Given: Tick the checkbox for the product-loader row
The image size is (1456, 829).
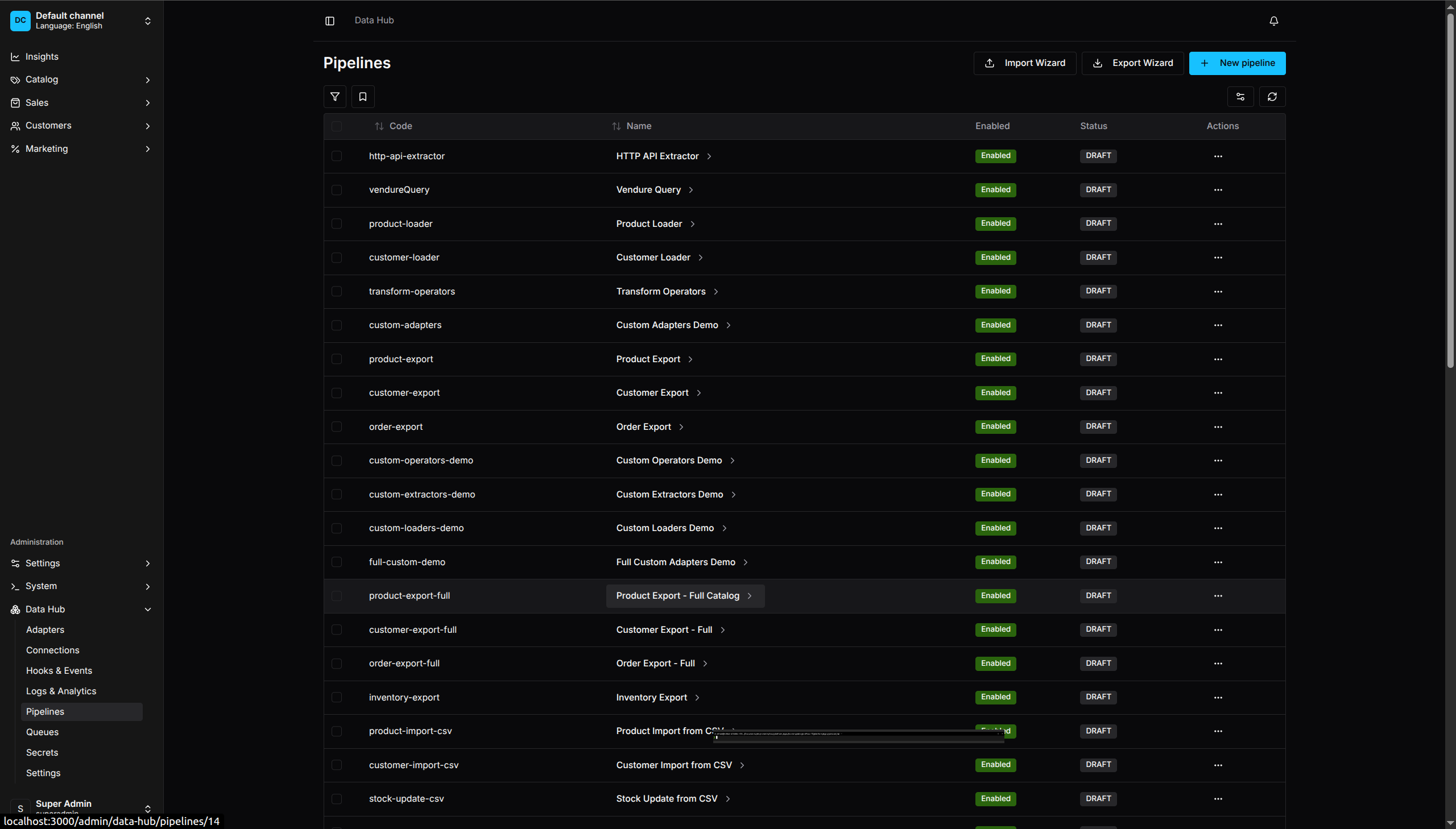Looking at the screenshot, I should [337, 224].
